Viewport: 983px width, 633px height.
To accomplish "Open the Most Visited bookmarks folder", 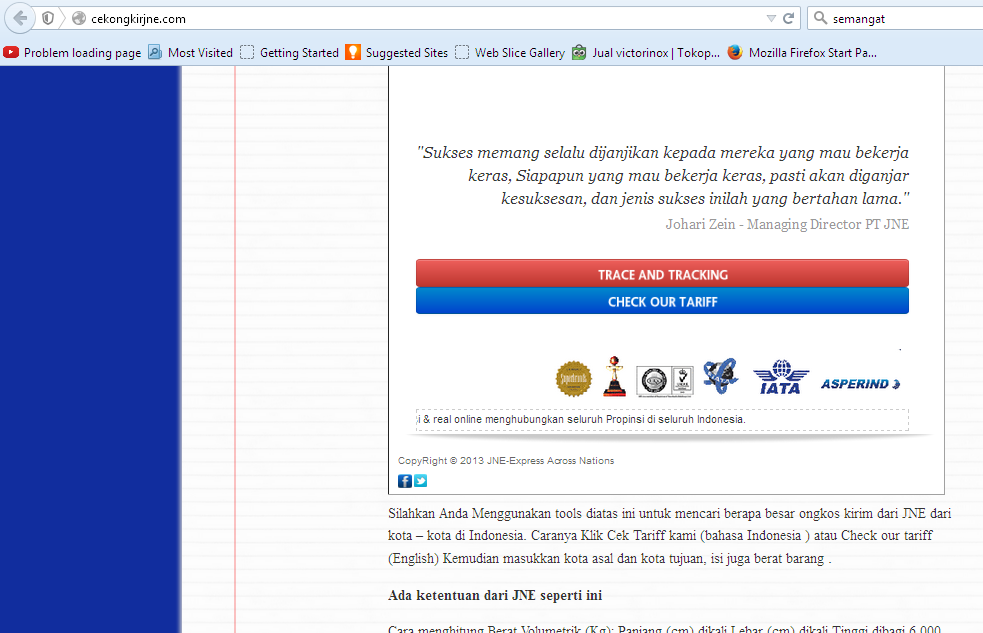I will (x=191, y=53).
